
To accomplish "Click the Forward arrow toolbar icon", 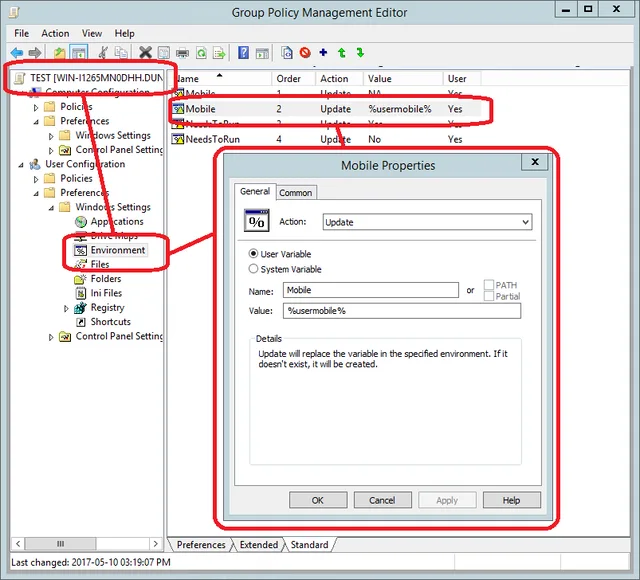I will point(35,53).
